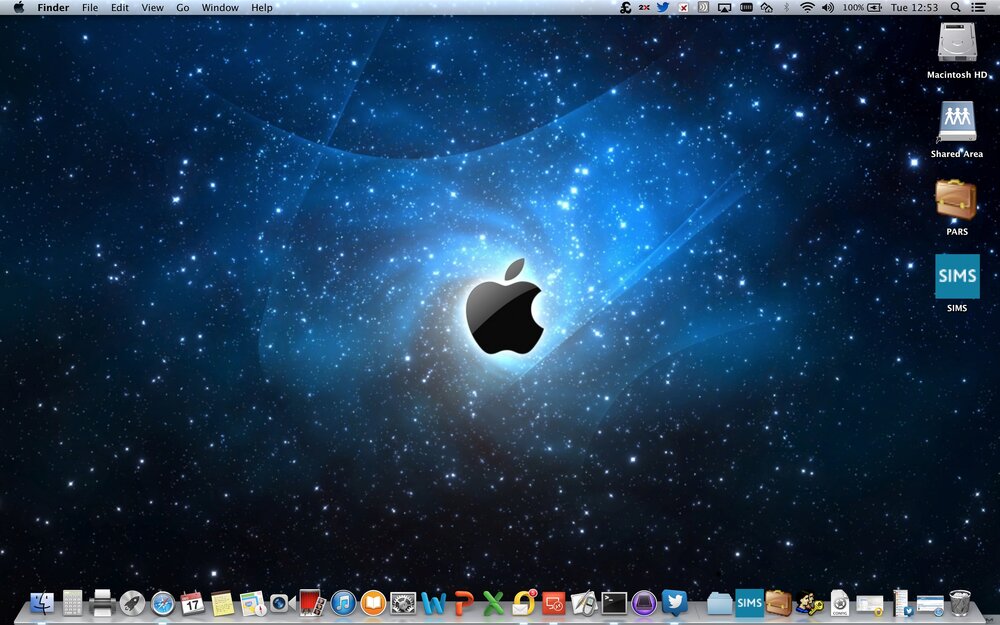Launch Microsoft PowerPoint from the Dock

[x=464, y=603]
